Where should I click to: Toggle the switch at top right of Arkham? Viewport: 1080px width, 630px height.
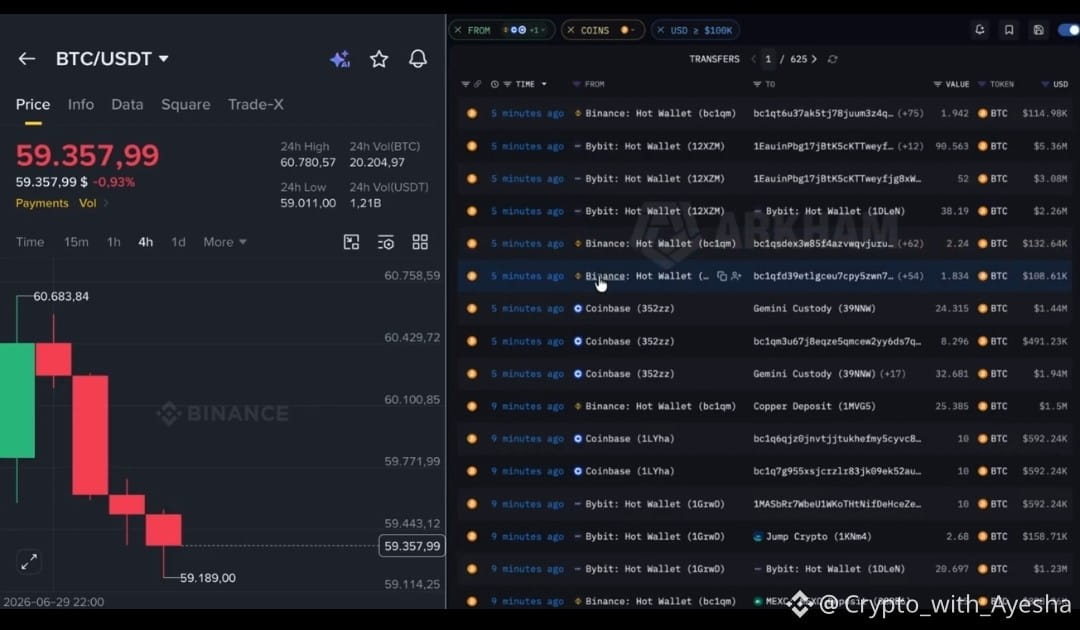(1069, 30)
